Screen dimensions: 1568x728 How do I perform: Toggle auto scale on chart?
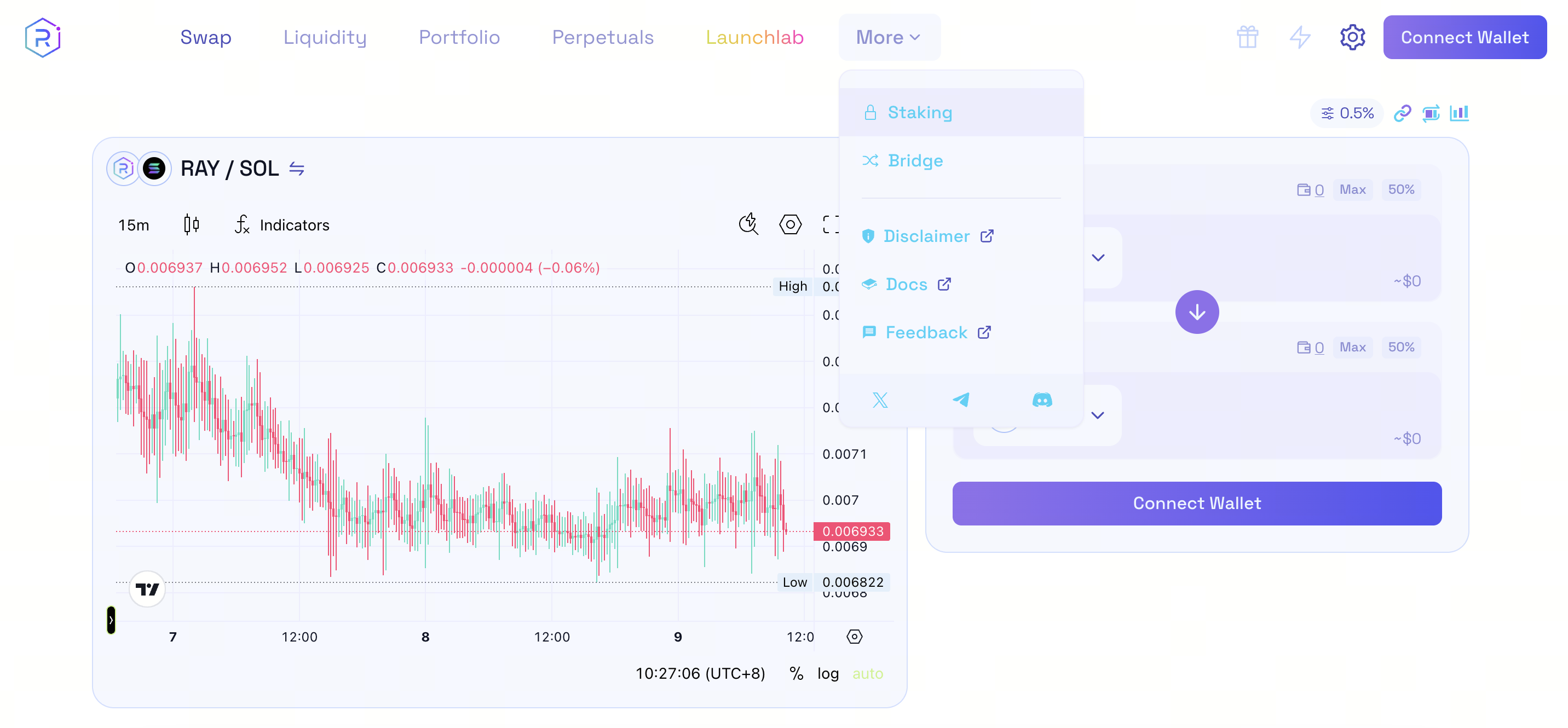867,673
